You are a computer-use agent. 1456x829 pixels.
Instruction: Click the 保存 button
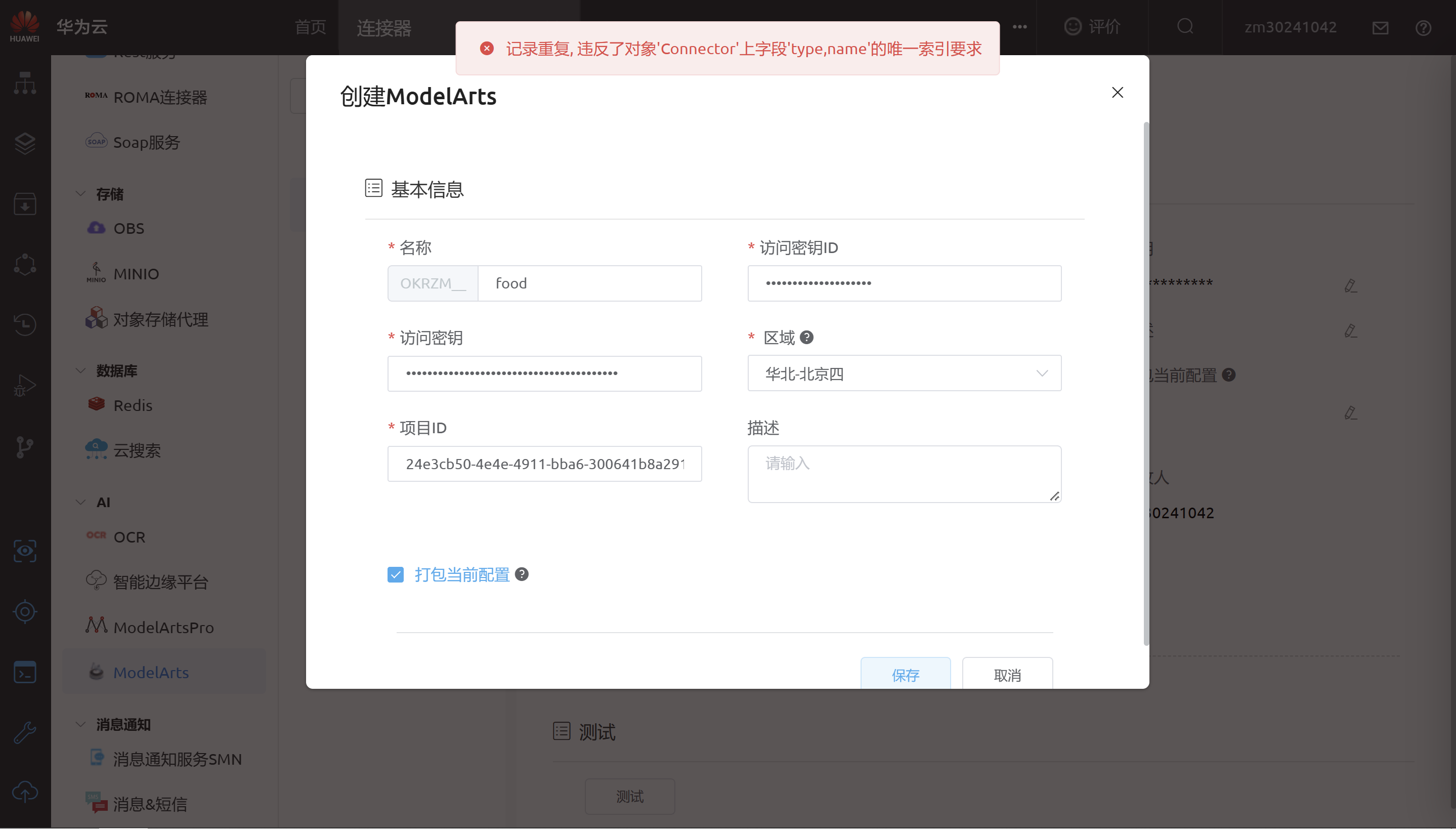905,675
